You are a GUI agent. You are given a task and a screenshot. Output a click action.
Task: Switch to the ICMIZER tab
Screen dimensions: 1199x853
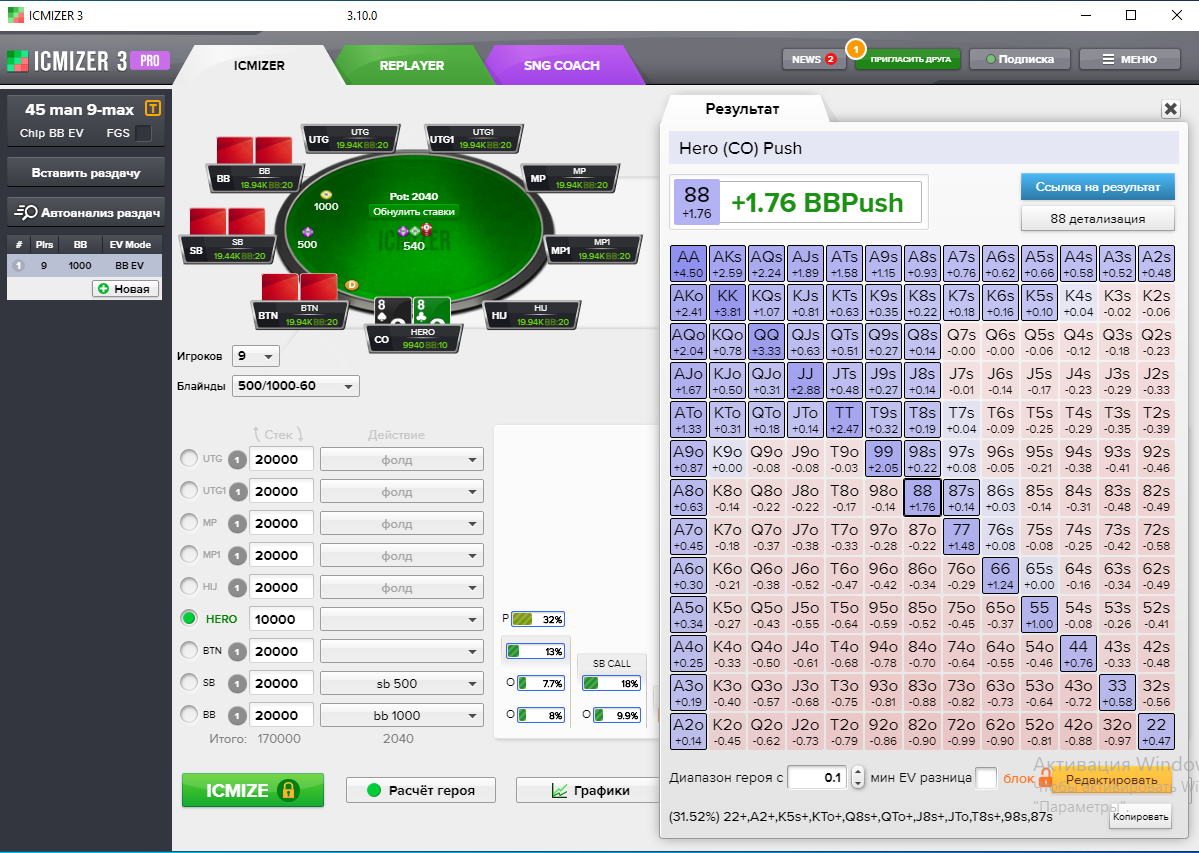point(258,66)
